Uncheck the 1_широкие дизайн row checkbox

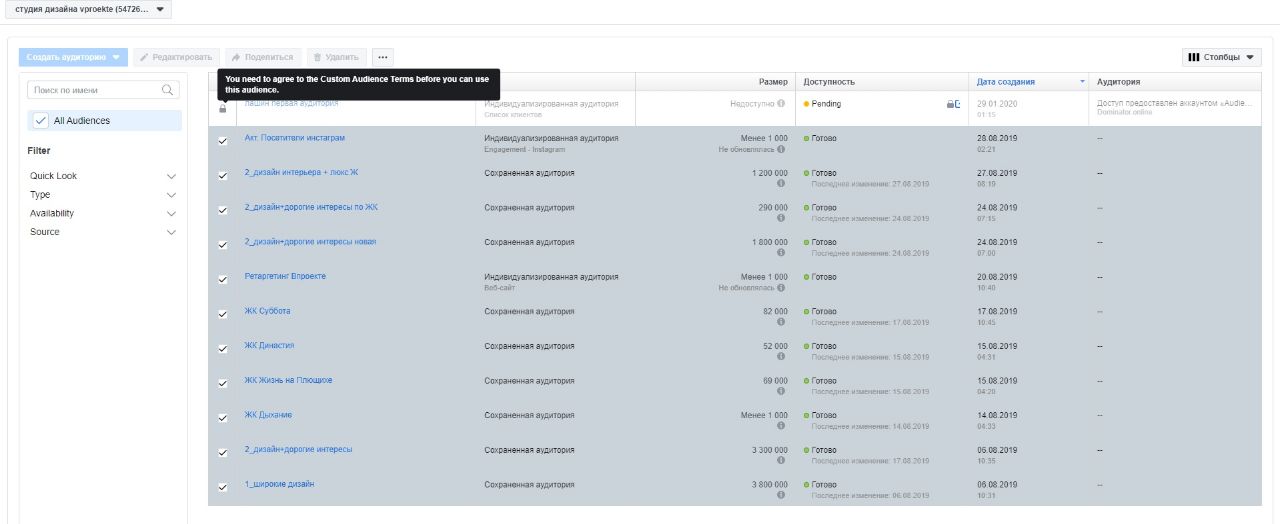click(x=223, y=488)
